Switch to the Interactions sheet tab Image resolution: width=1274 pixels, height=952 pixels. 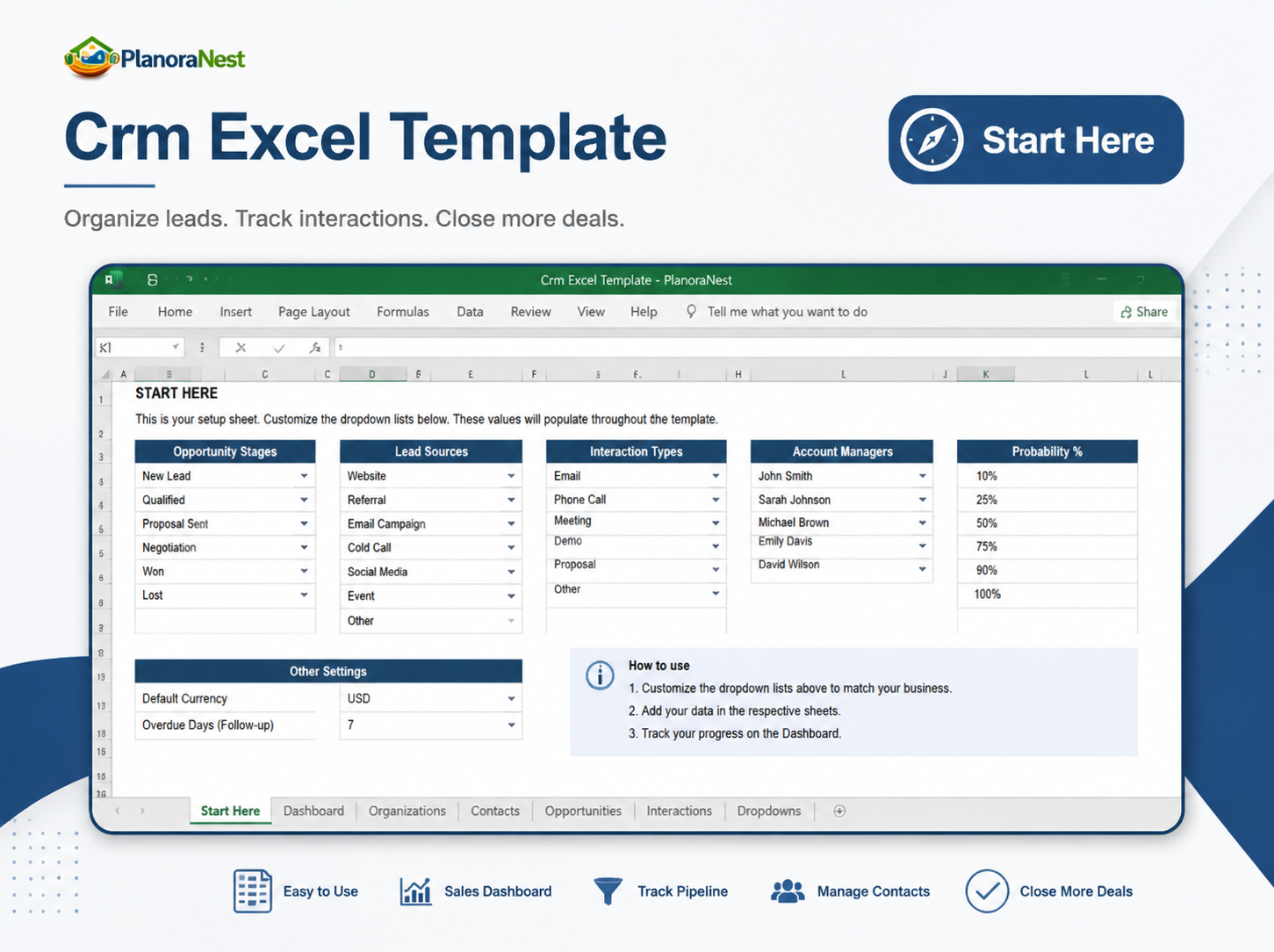680,811
